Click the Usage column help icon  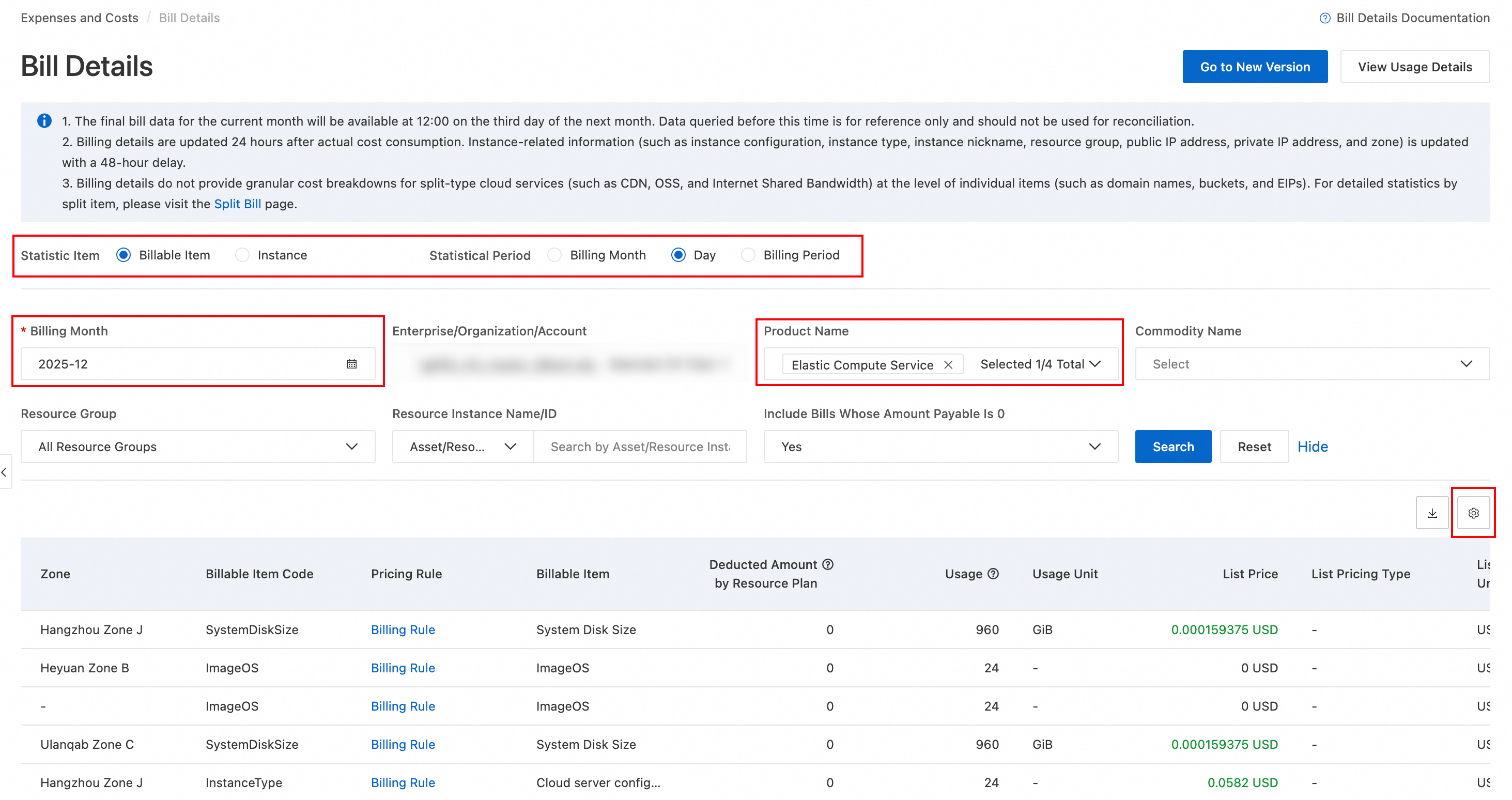993,574
